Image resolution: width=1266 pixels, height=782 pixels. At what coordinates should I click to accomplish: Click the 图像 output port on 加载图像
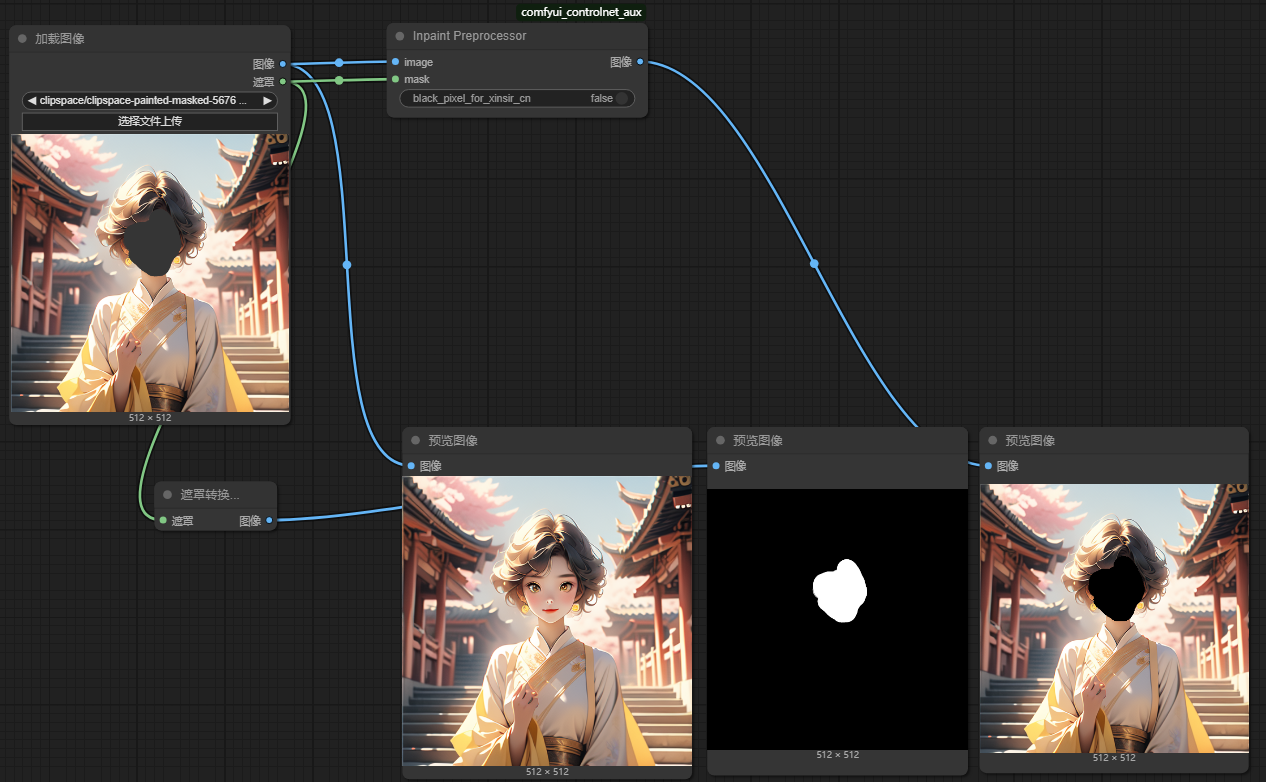283,64
